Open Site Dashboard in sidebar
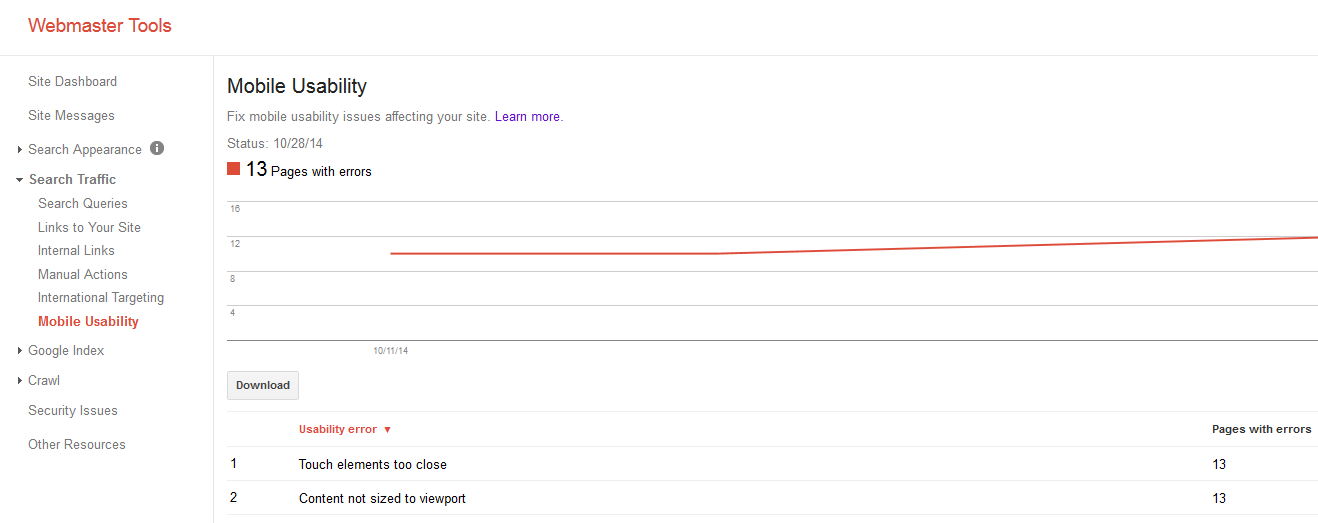This screenshot has height=523, width=1318. click(x=72, y=81)
